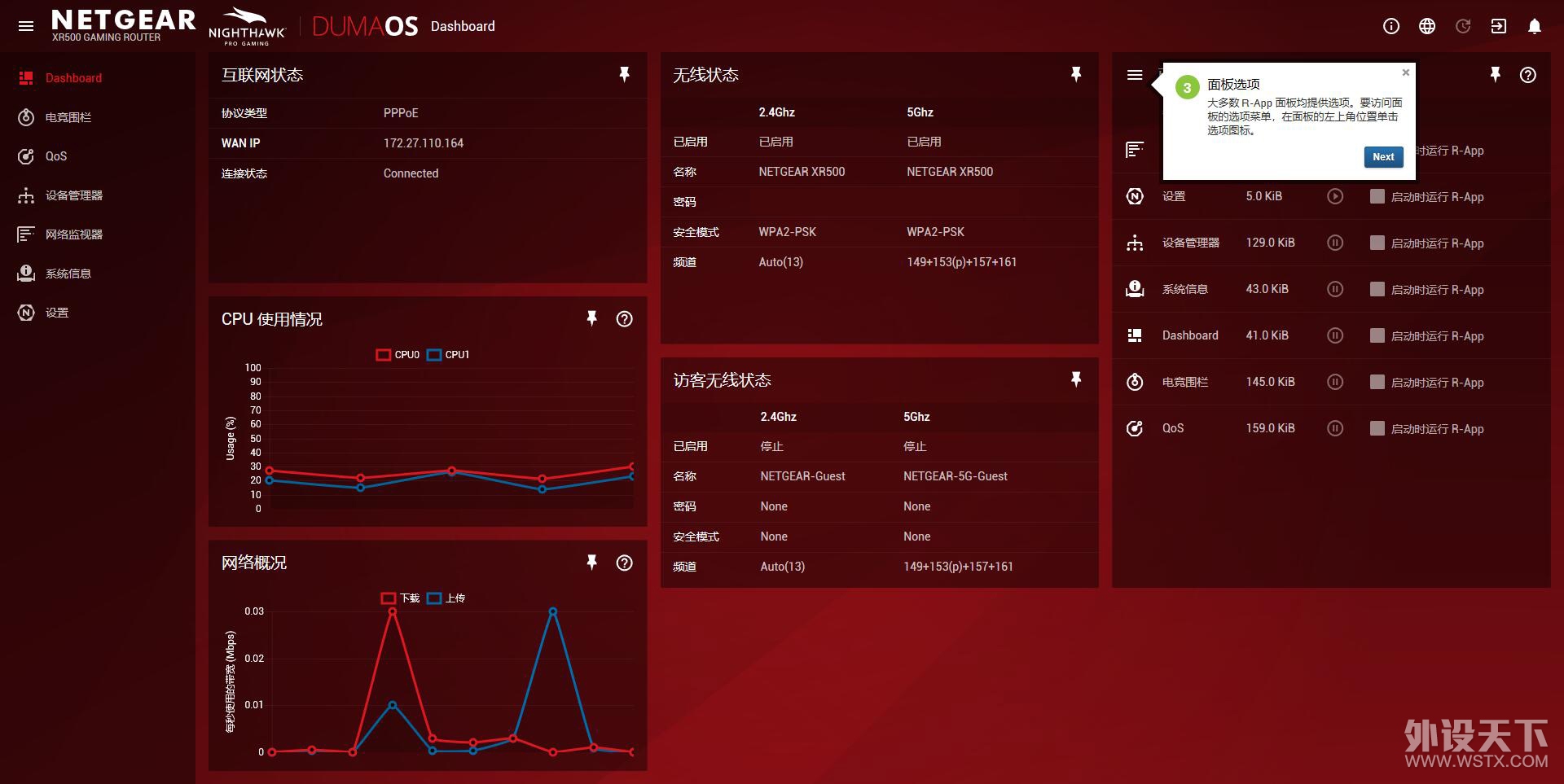Screen dimensions: 1564x784
Task: Toggle CPU1 legend in CPU chart
Action: tap(449, 355)
